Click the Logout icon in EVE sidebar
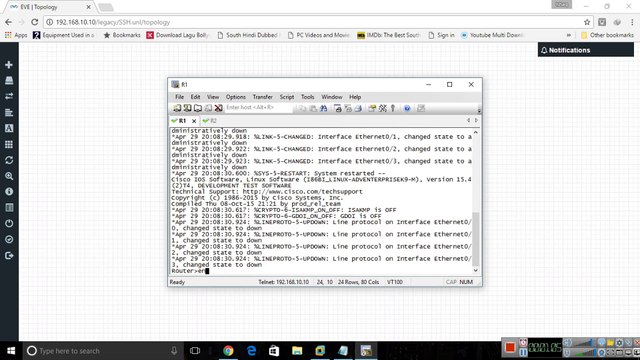This screenshot has width=640, height=360. pos(9,256)
